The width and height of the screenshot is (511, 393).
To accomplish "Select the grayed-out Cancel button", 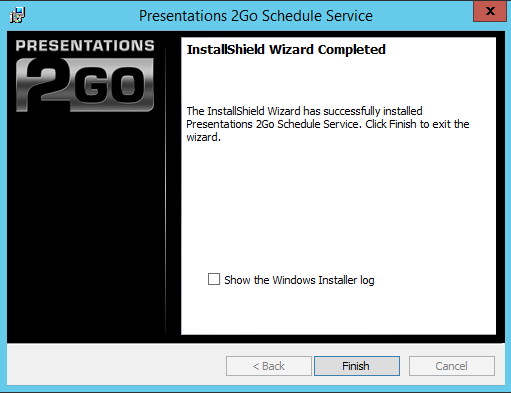I will coord(452,366).
